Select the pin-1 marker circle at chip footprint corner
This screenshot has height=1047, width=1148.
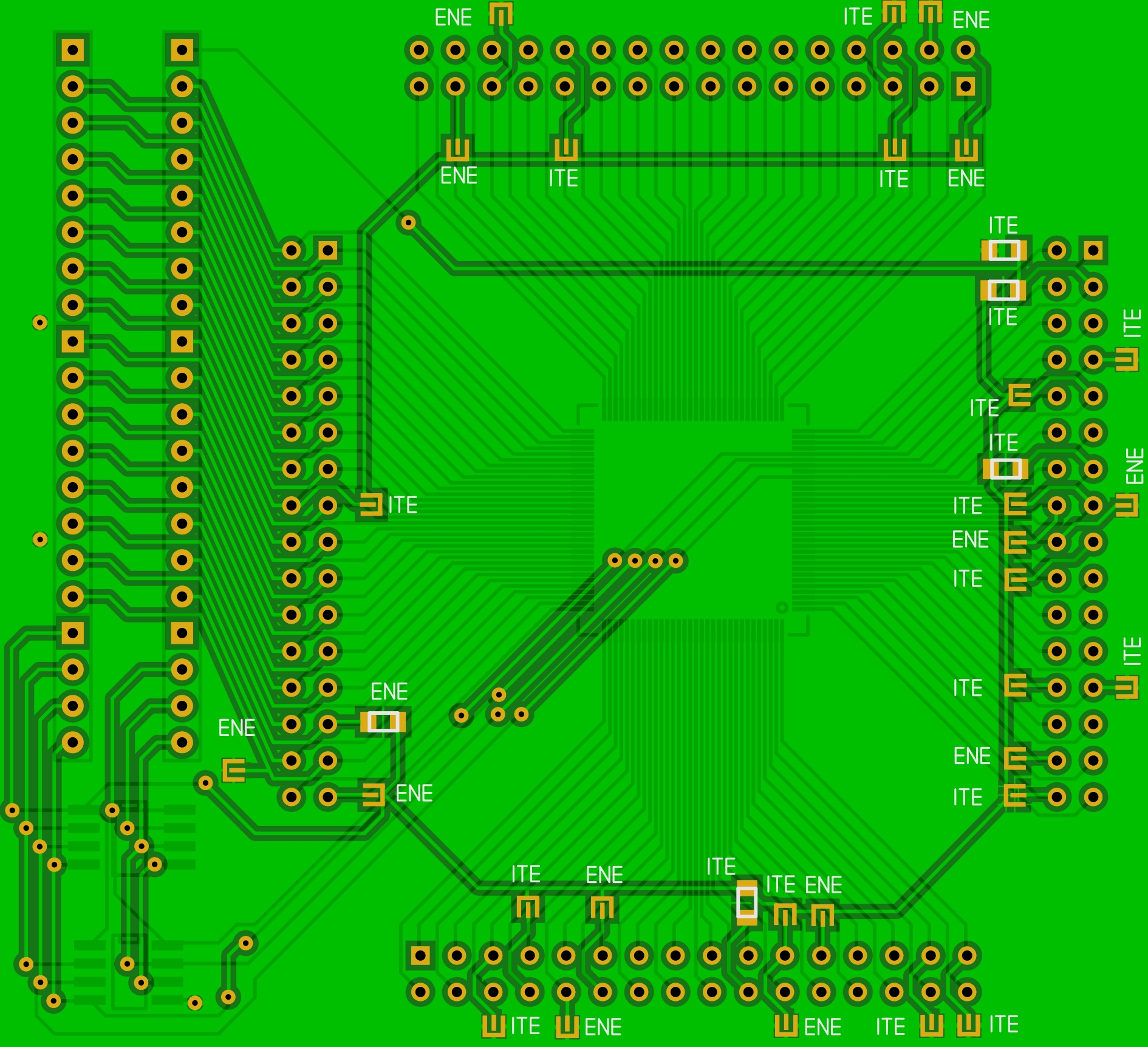coord(782,607)
